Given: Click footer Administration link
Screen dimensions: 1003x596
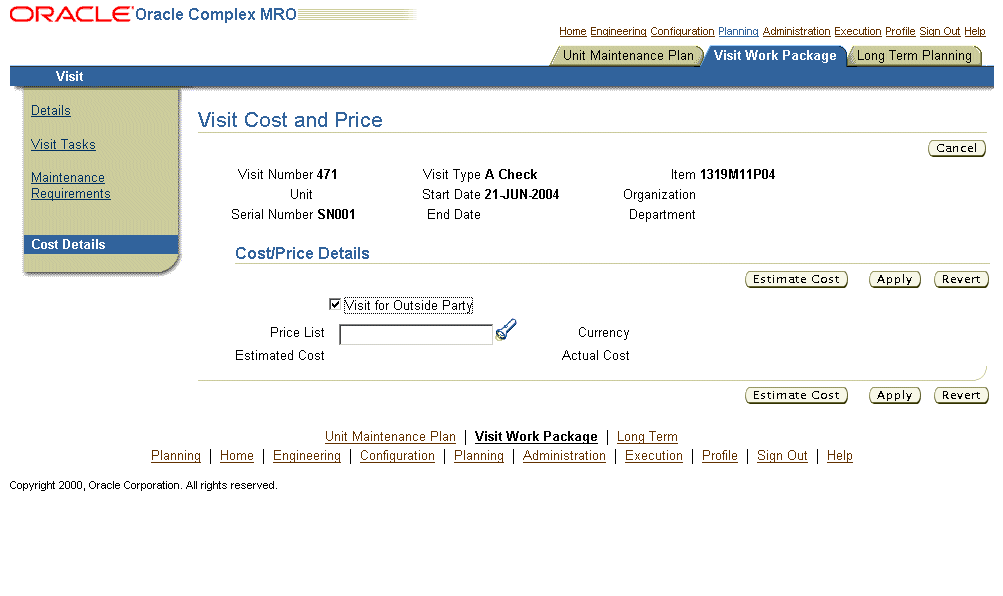Looking at the screenshot, I should click(564, 456).
